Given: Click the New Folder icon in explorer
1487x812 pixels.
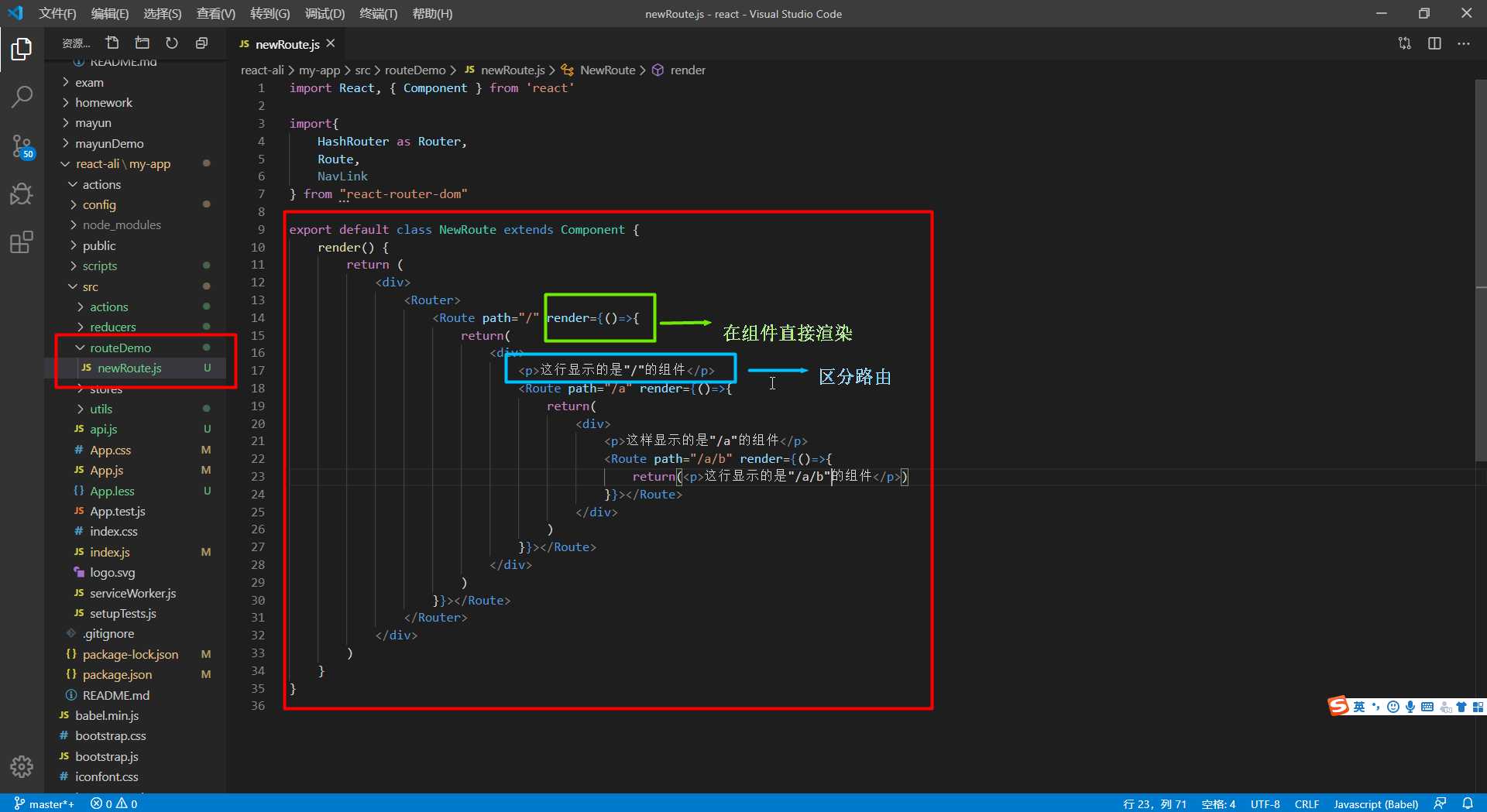Looking at the screenshot, I should [142, 43].
